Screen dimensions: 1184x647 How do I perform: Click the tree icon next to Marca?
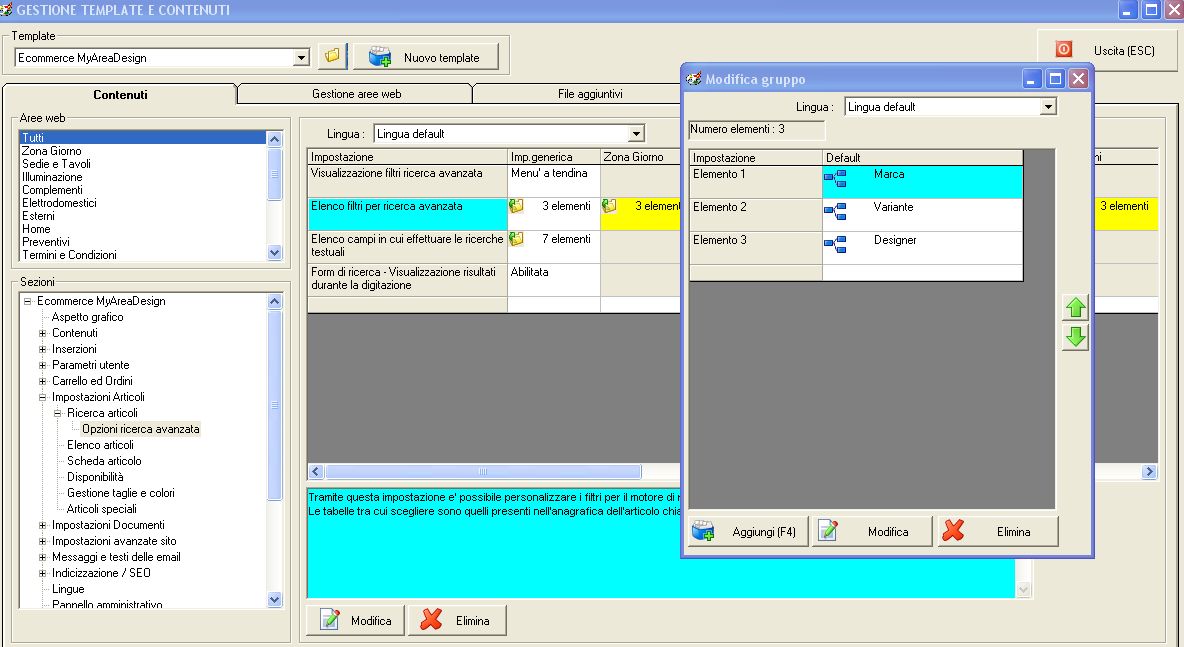(835, 179)
